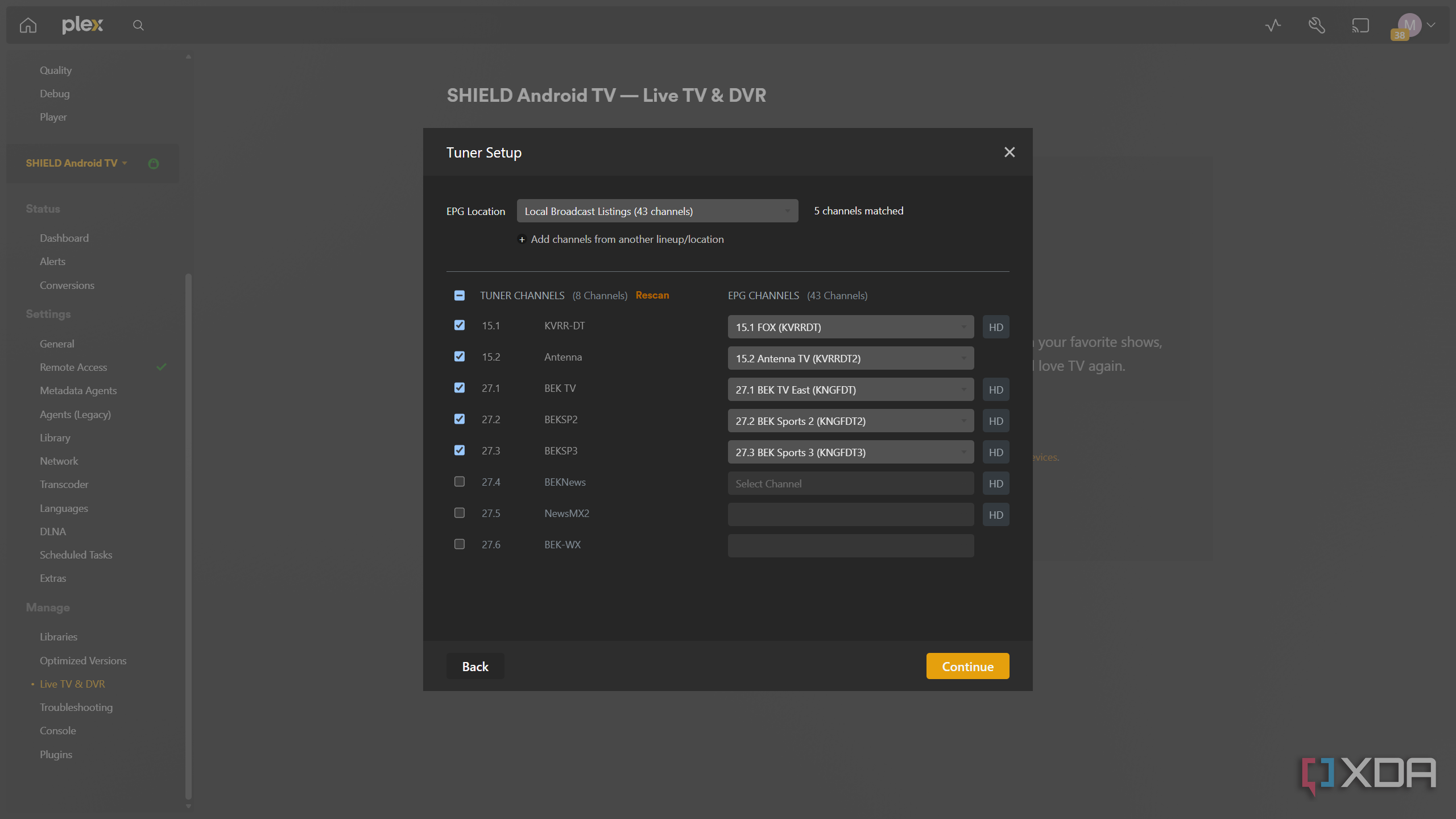This screenshot has width=1456, height=819.
Task: Uncheck channel 27.1 BEK TV
Action: click(460, 387)
